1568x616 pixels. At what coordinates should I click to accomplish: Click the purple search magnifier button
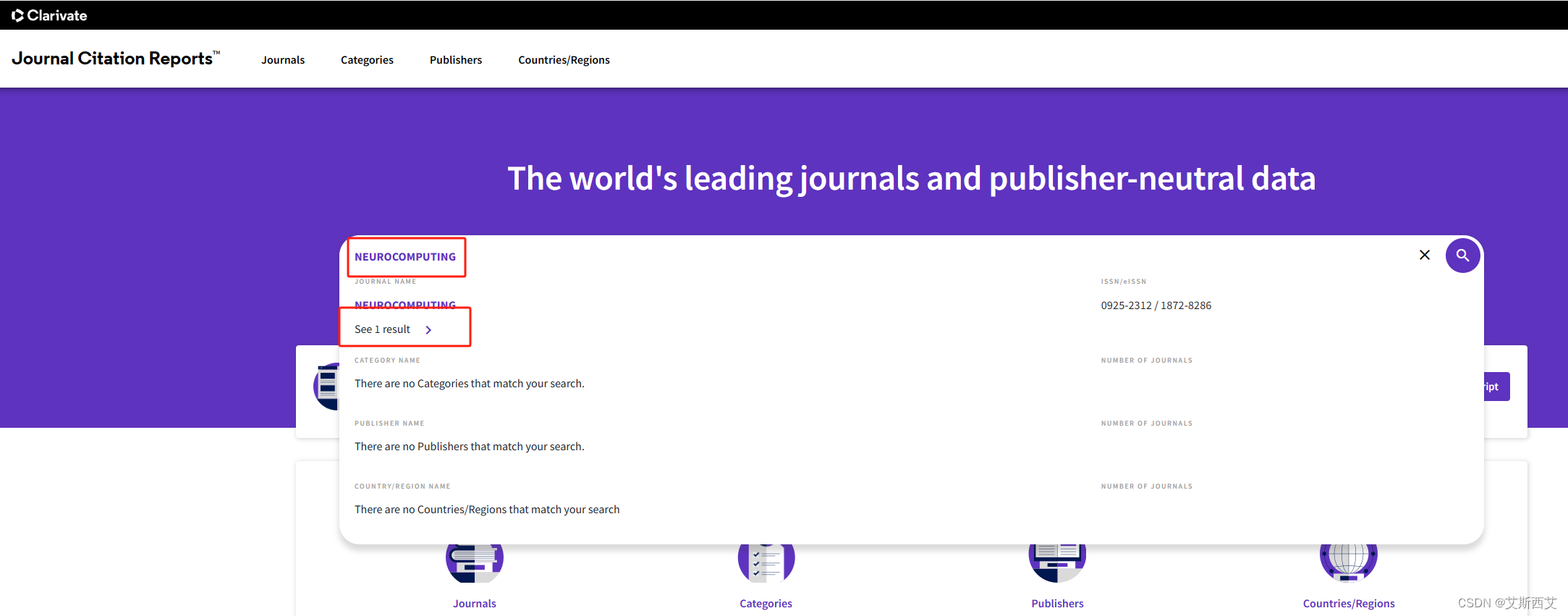(x=1462, y=256)
